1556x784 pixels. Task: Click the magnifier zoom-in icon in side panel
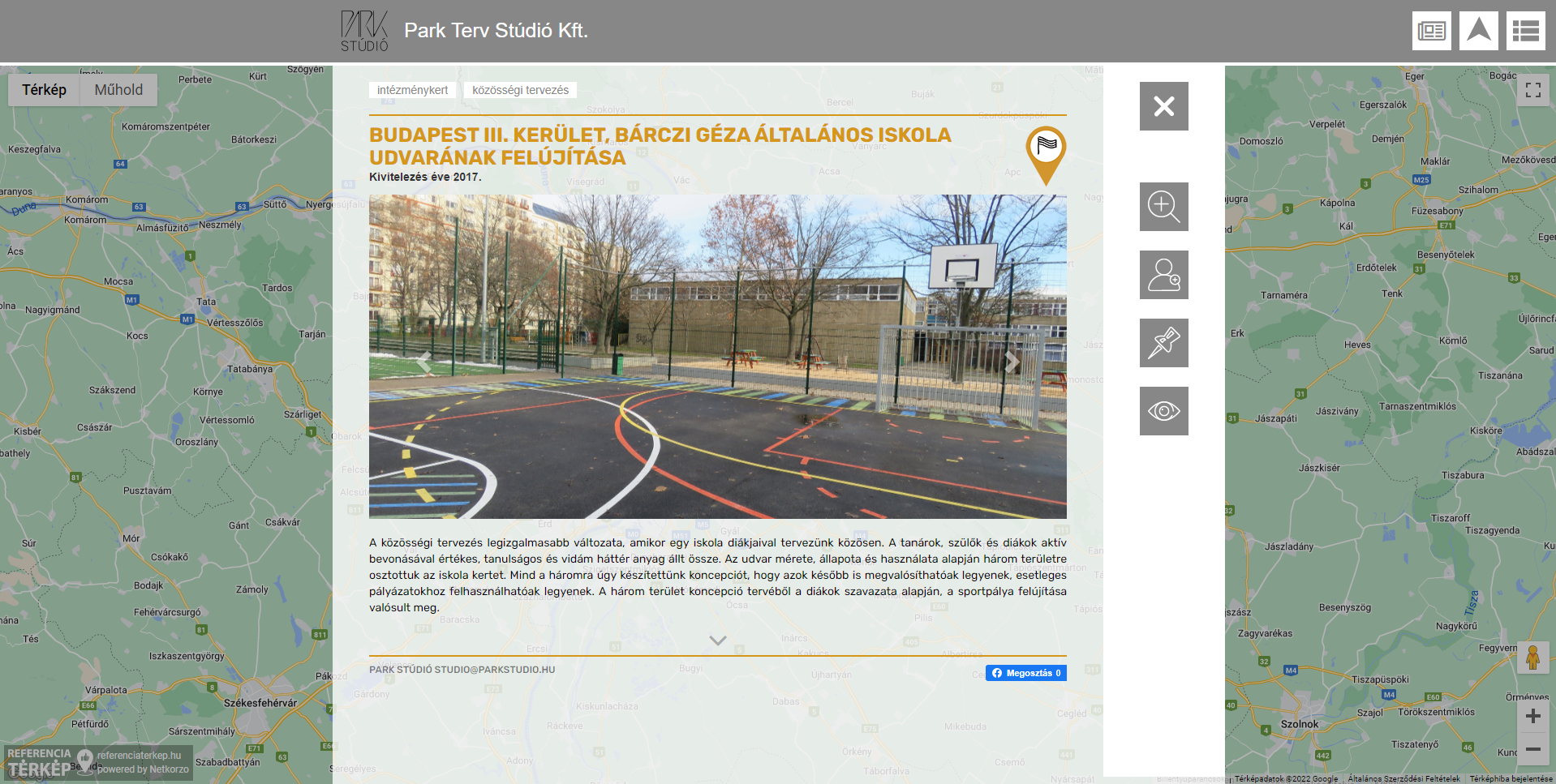[x=1163, y=207]
